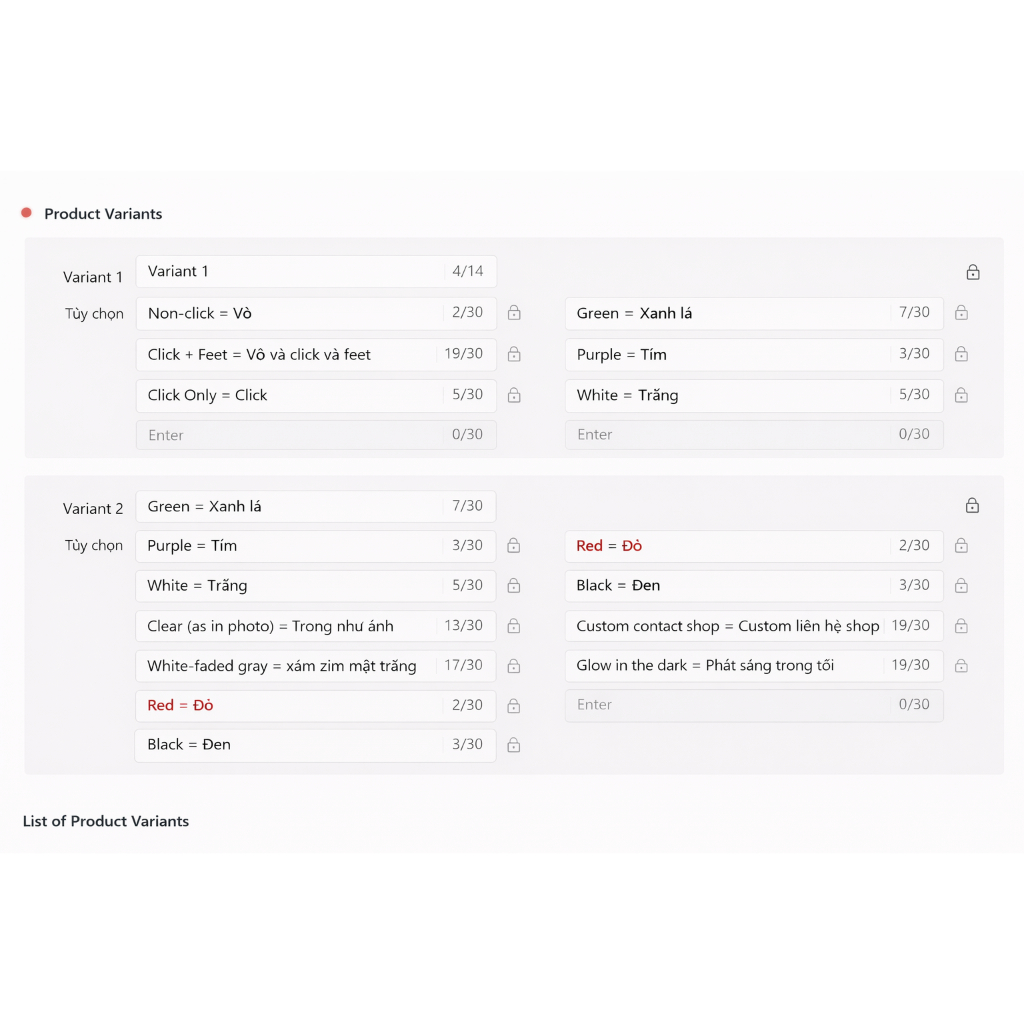Click lock icon next to Click Only = Click
This screenshot has height=1024, width=1024.
(x=514, y=395)
